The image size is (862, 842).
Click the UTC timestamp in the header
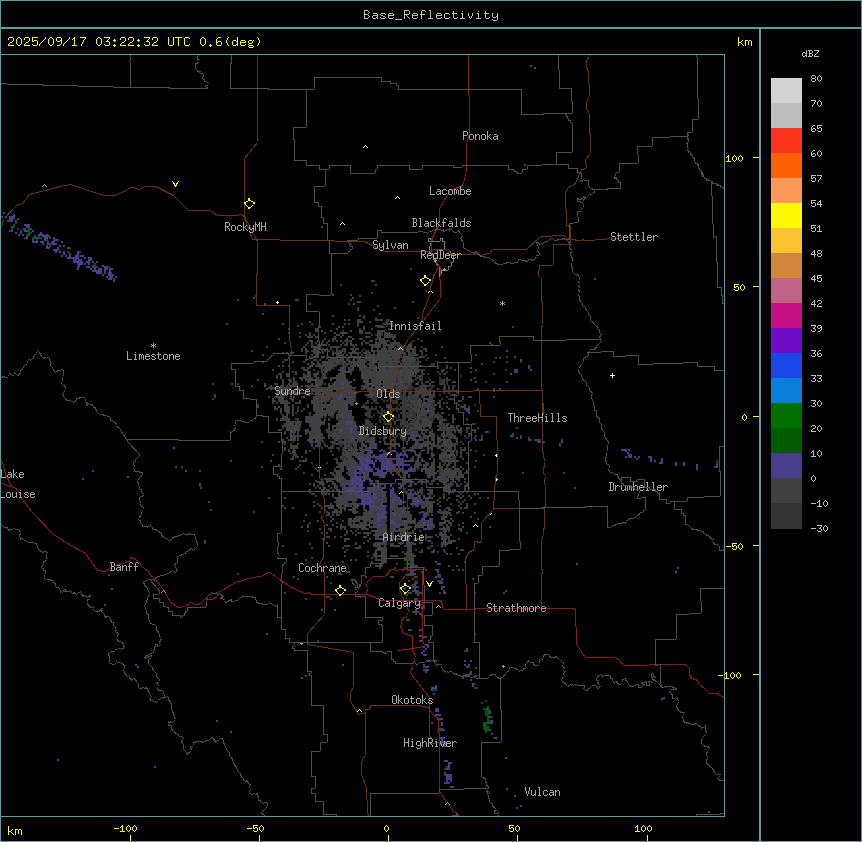(x=134, y=42)
